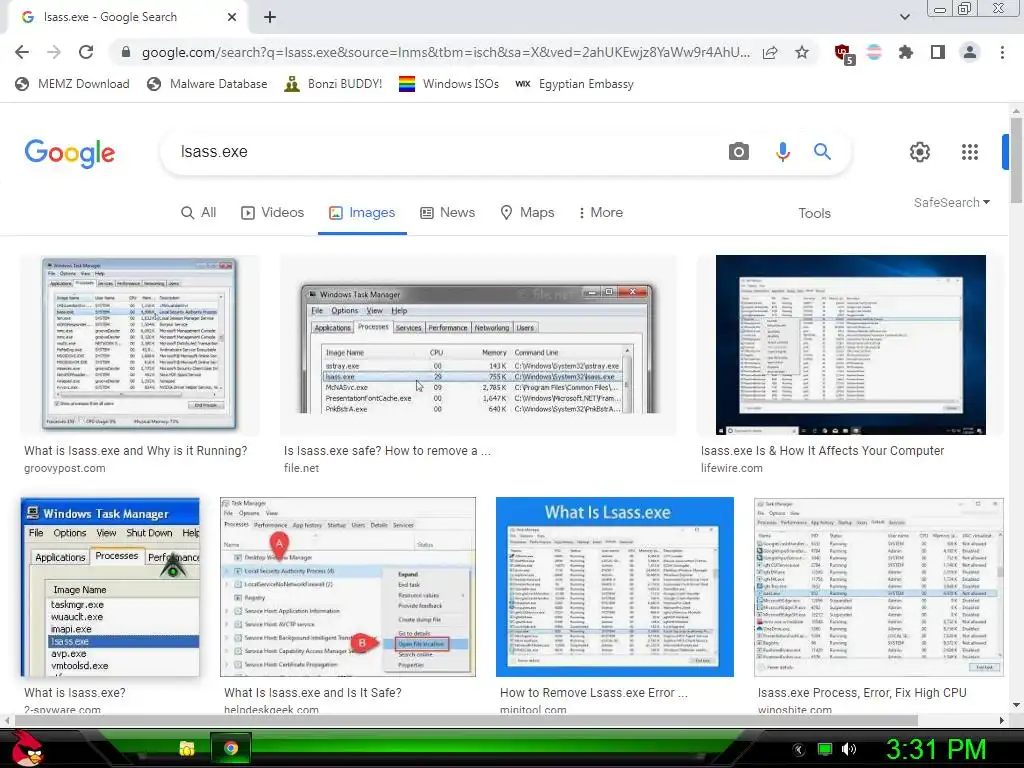1024x768 pixels.
Task: Open the Malware Database bookmark
Action: [207, 84]
